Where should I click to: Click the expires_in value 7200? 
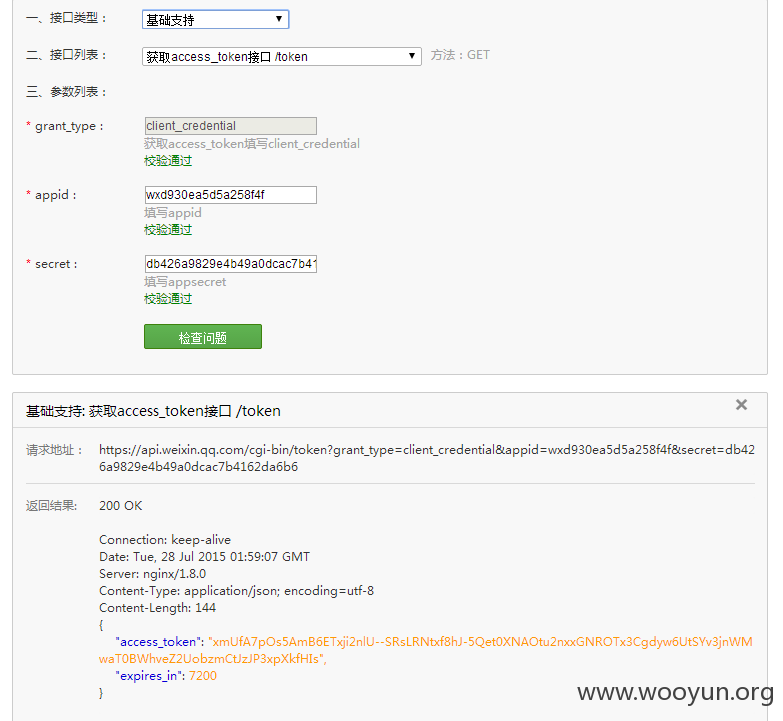[203, 676]
